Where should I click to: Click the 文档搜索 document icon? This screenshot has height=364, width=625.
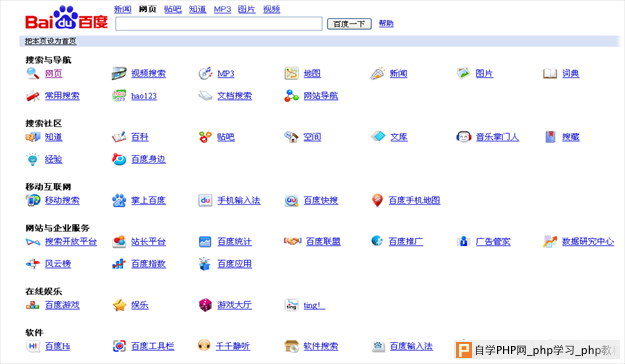coord(205,96)
